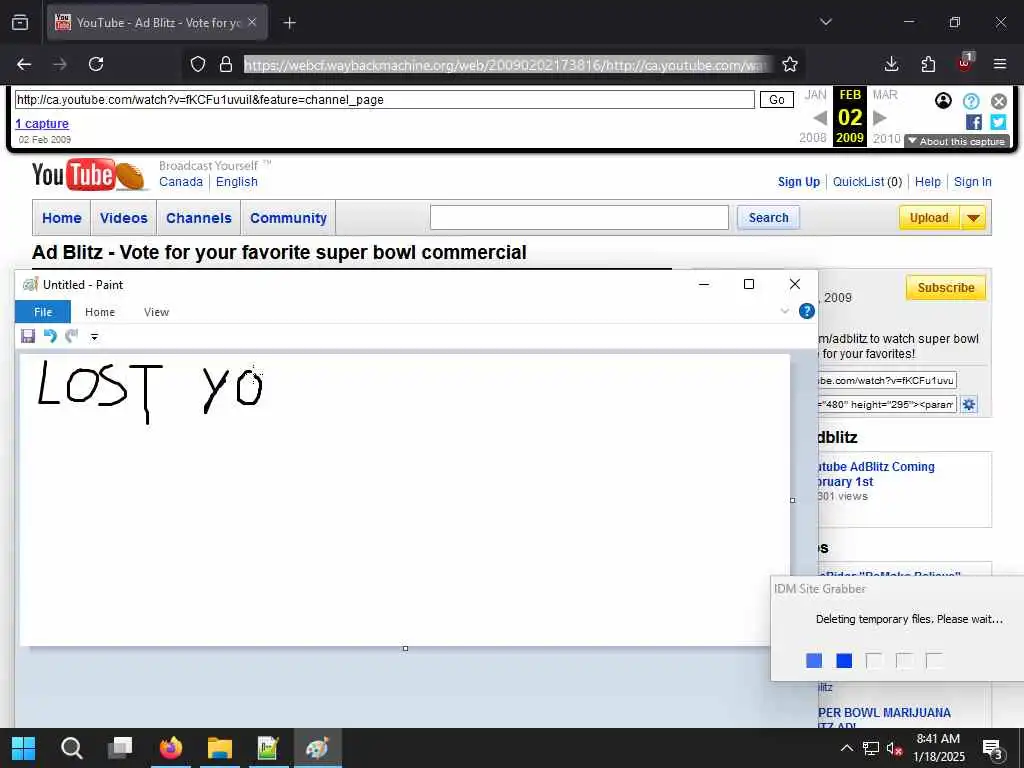Open Firefox Downloads panel

click(891, 64)
